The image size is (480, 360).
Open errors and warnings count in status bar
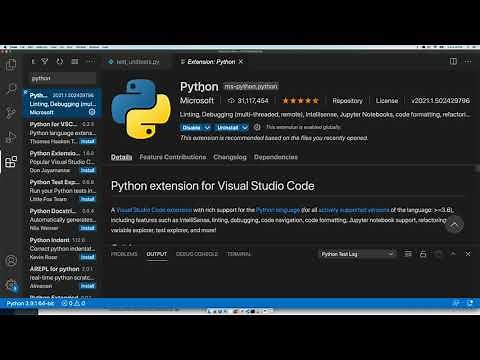(73, 303)
